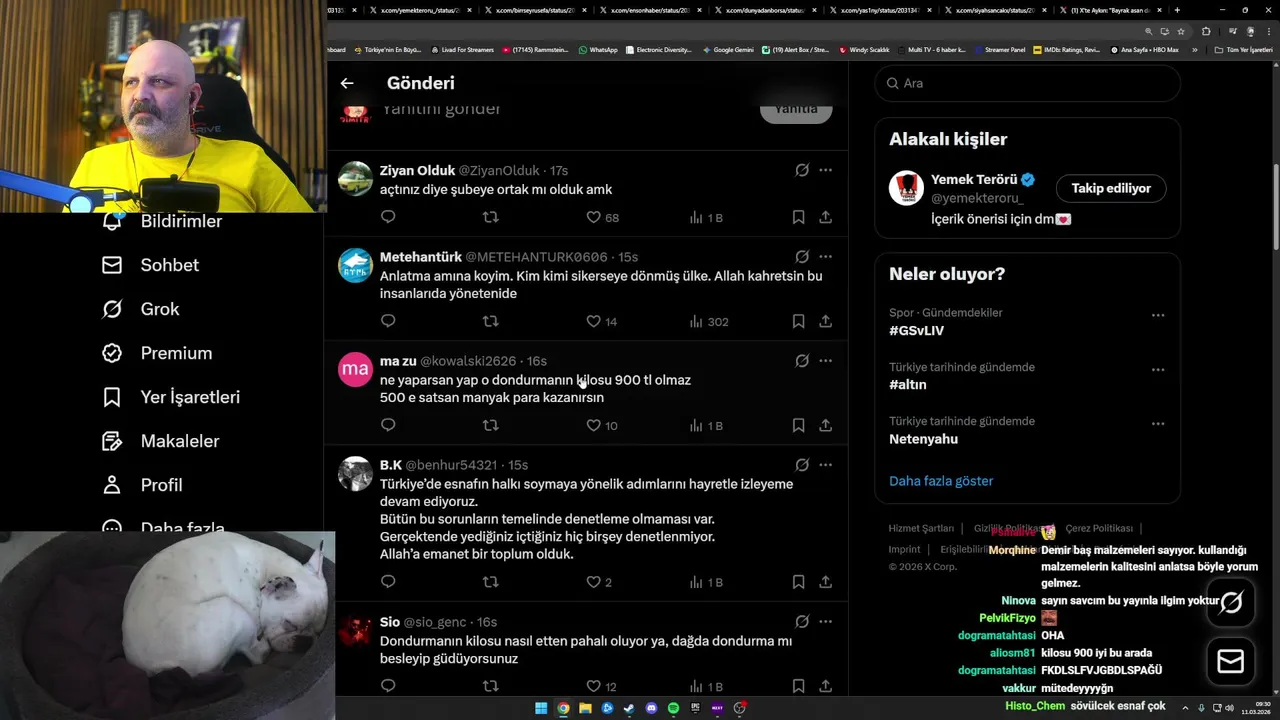Retweet ma zu's comment

(x=490, y=425)
